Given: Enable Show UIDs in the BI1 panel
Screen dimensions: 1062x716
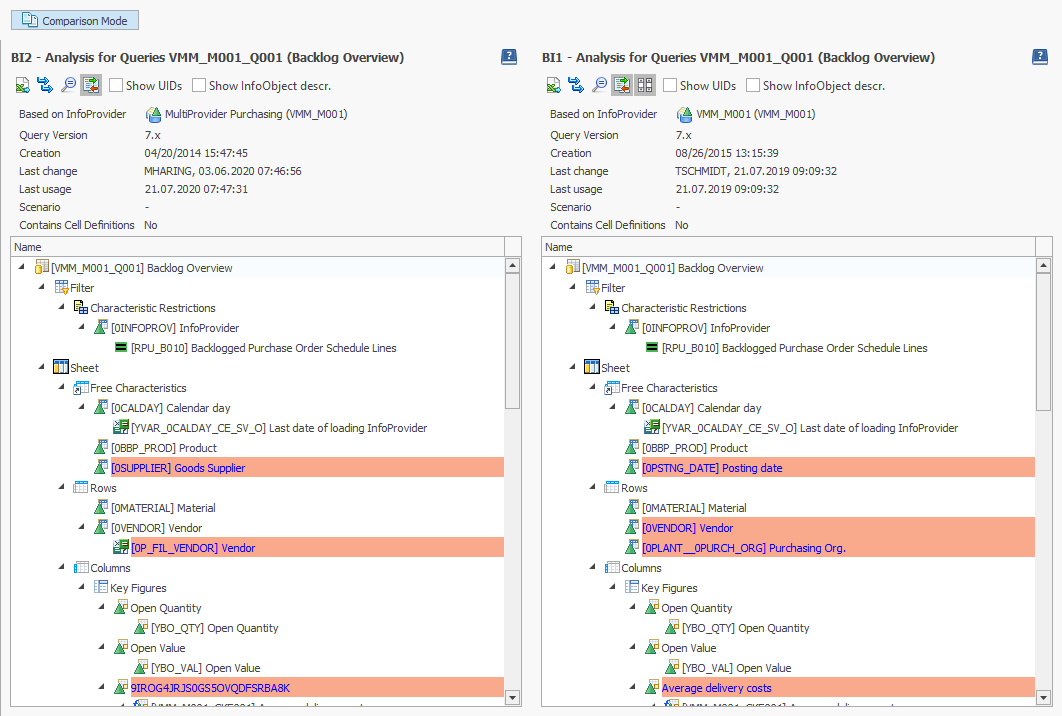Looking at the screenshot, I should click(x=671, y=85).
